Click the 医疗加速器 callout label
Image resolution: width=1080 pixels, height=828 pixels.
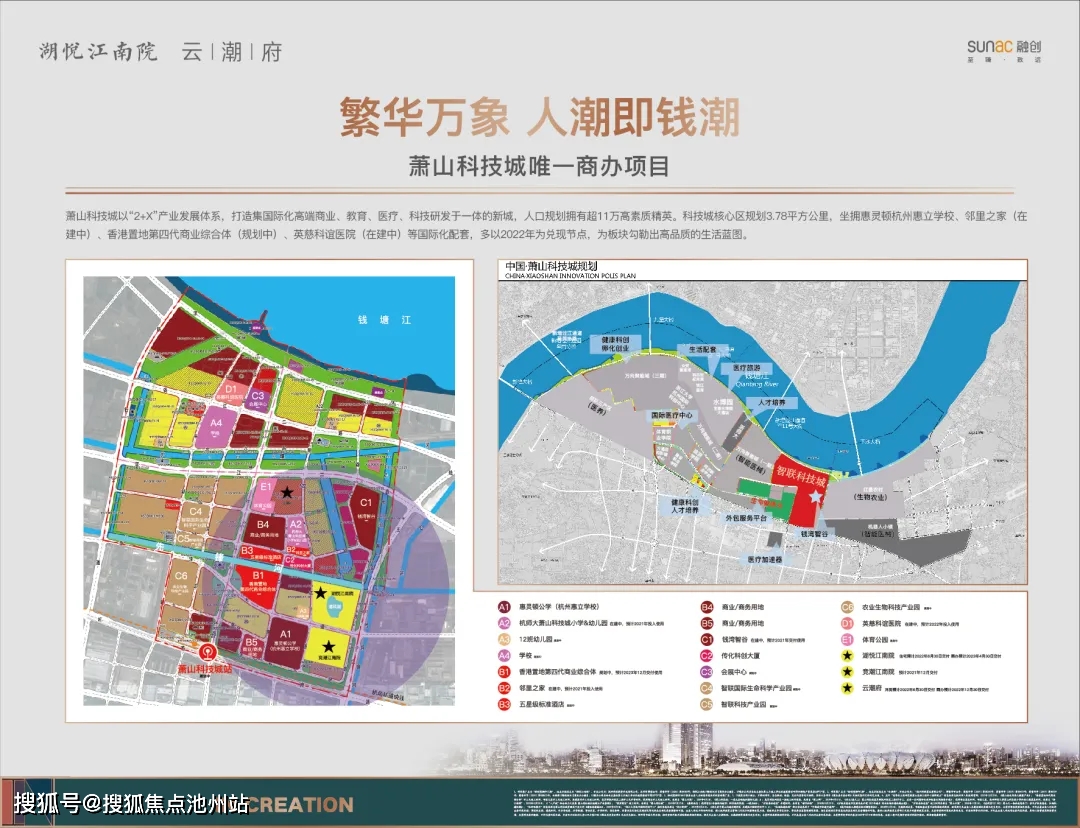pyautogui.click(x=765, y=559)
